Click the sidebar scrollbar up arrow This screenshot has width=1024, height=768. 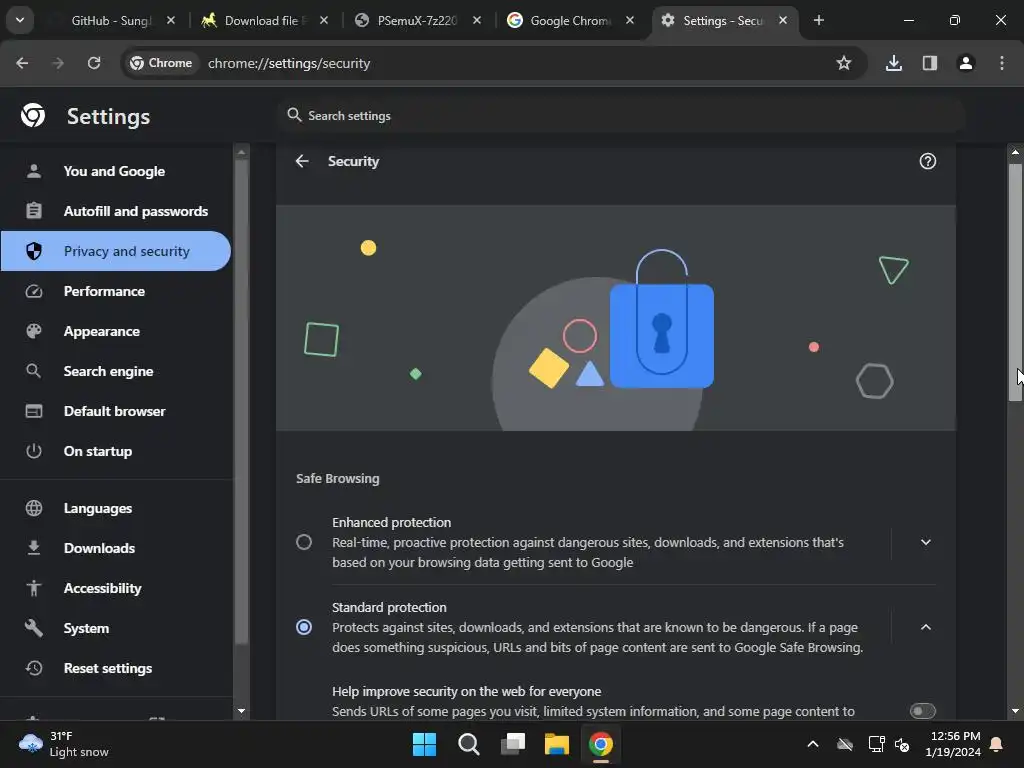pyautogui.click(x=241, y=152)
